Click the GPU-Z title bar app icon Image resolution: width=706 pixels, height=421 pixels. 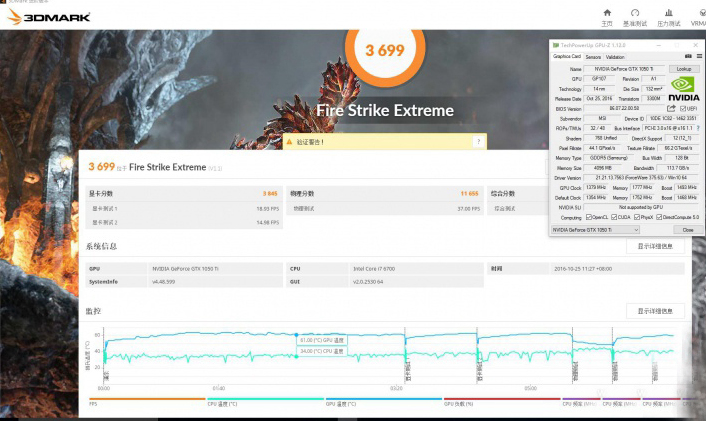click(x=556, y=45)
